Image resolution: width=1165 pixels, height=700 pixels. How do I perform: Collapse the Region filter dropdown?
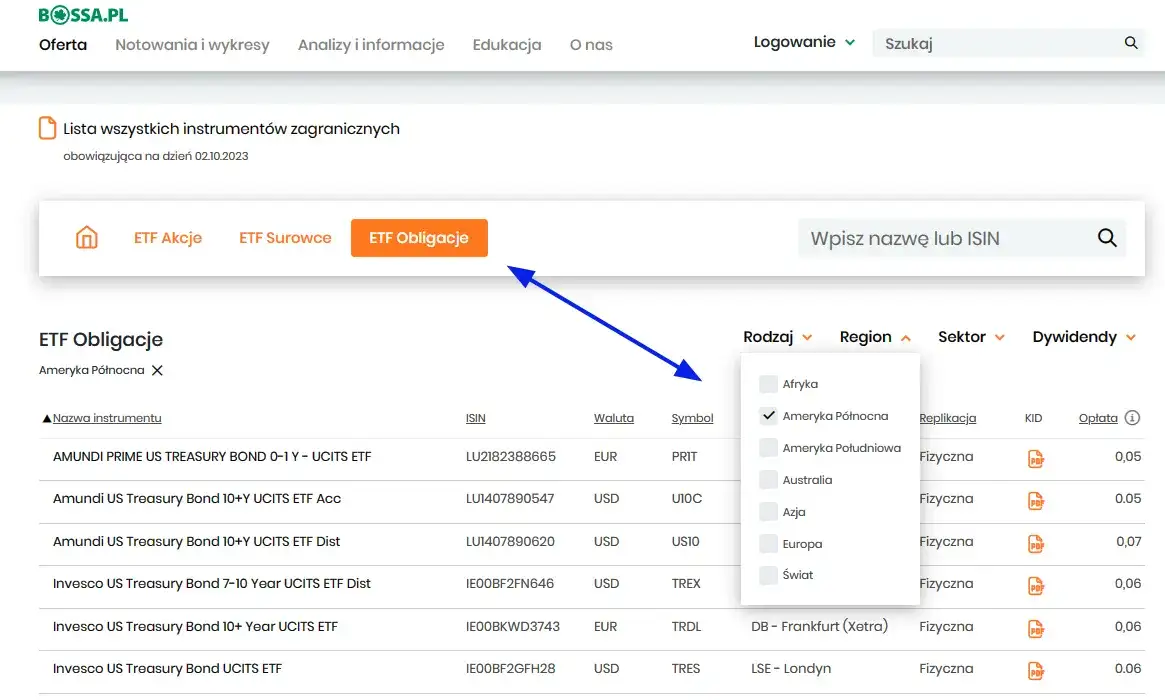(875, 337)
